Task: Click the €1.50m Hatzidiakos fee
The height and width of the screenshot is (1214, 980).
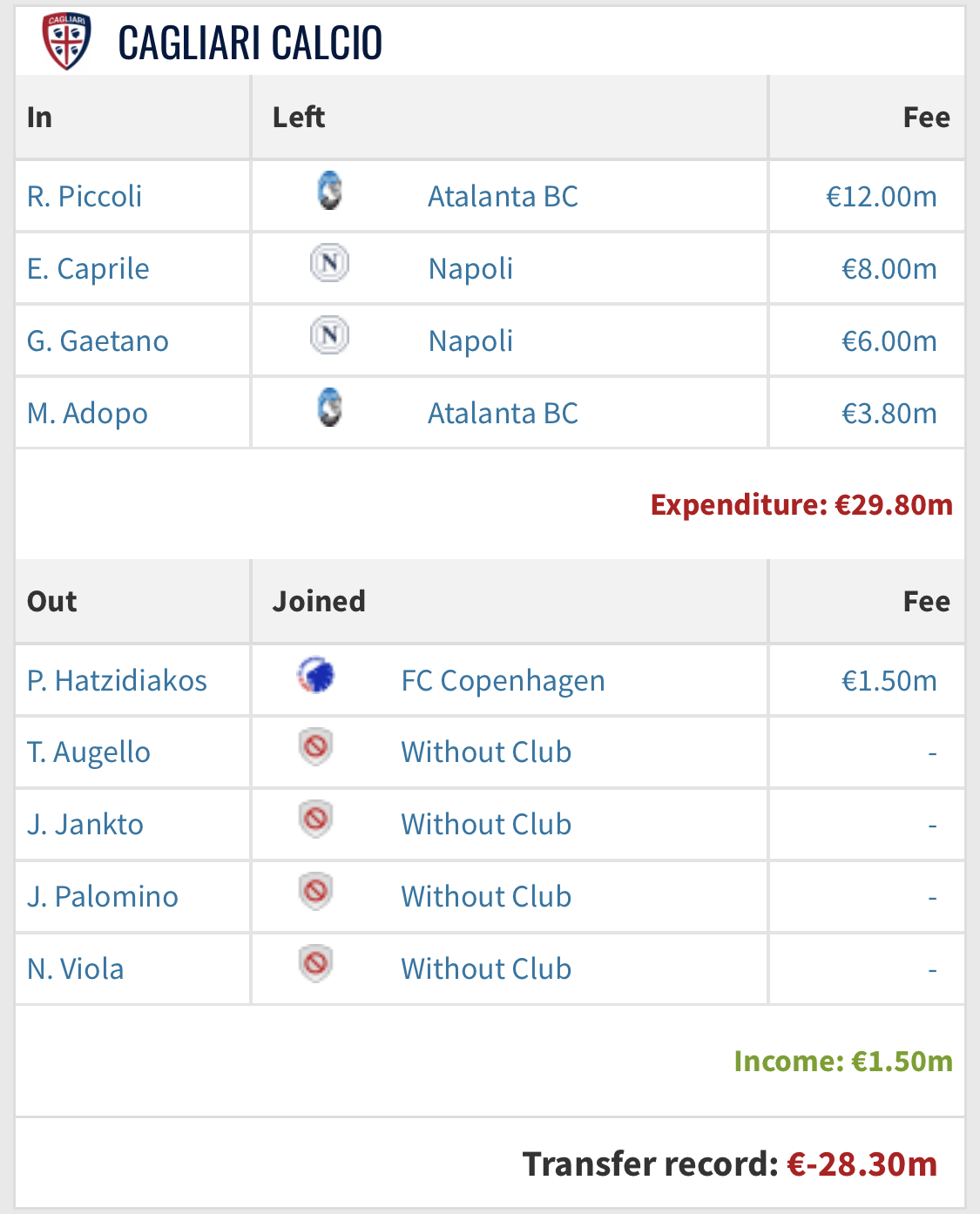Action: click(x=889, y=681)
